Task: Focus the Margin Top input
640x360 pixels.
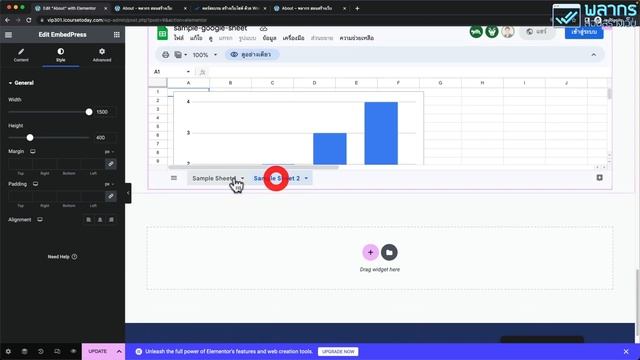Action: [20, 164]
